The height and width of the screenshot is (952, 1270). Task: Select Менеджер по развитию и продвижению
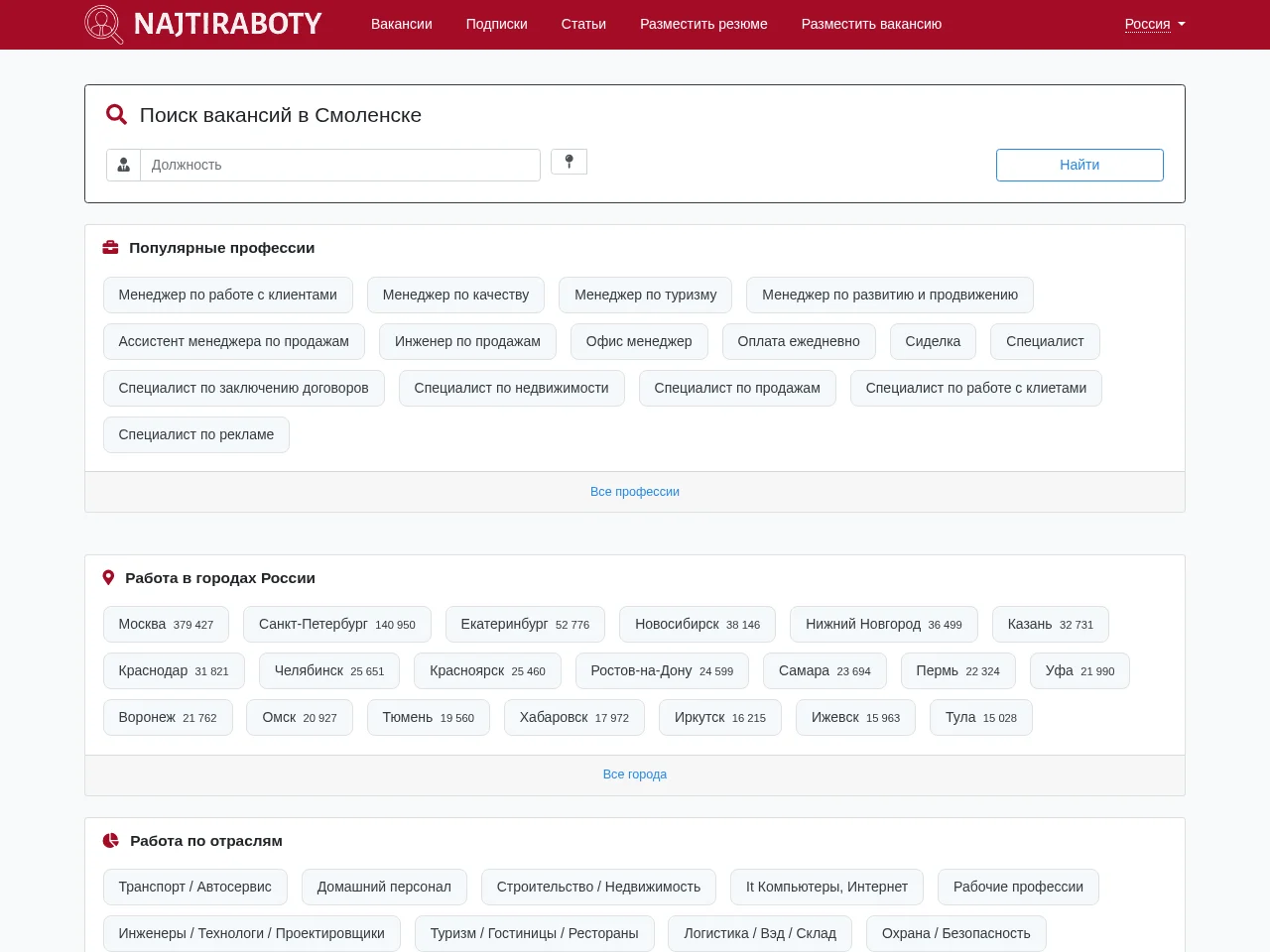click(x=890, y=295)
